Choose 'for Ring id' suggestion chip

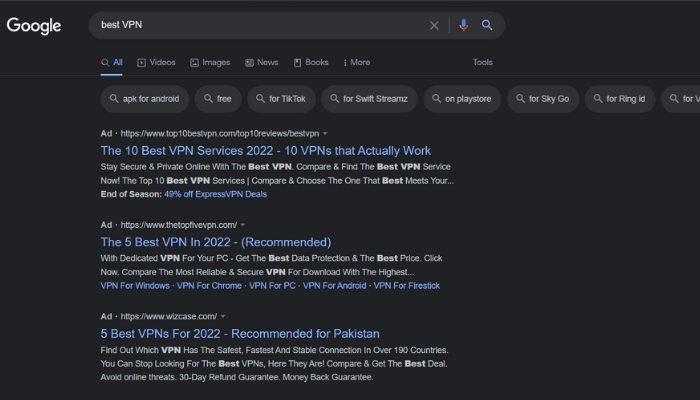tap(620, 99)
